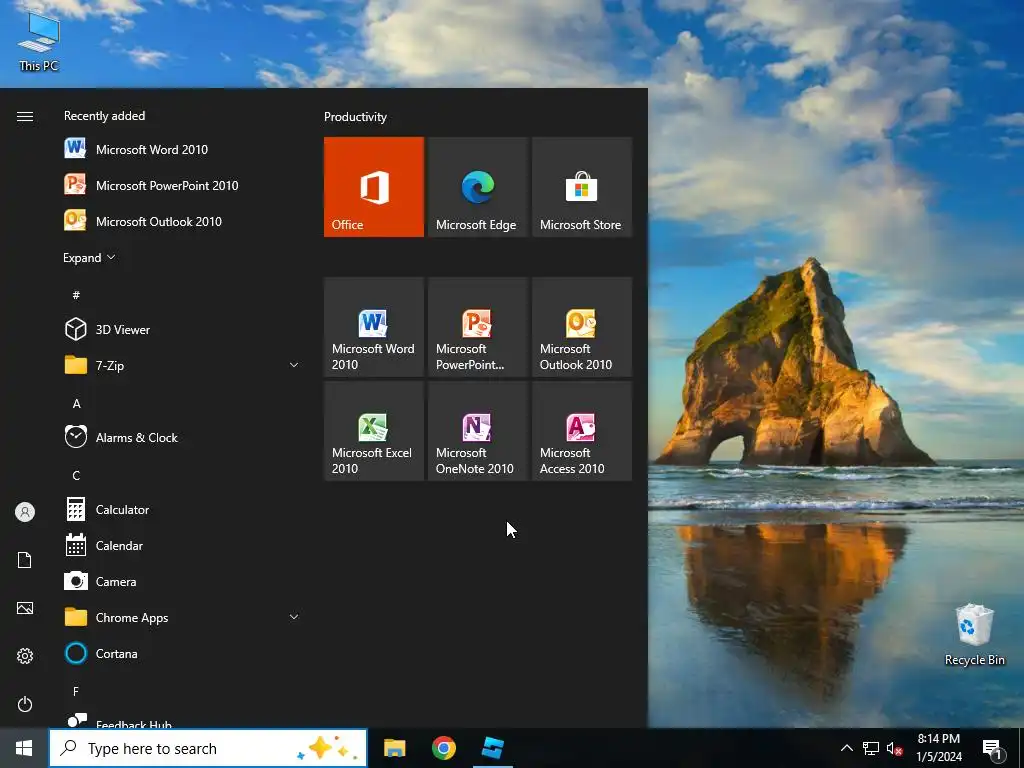1024x768 pixels.
Task: Open the Microsoft Store tile
Action: pyautogui.click(x=581, y=187)
